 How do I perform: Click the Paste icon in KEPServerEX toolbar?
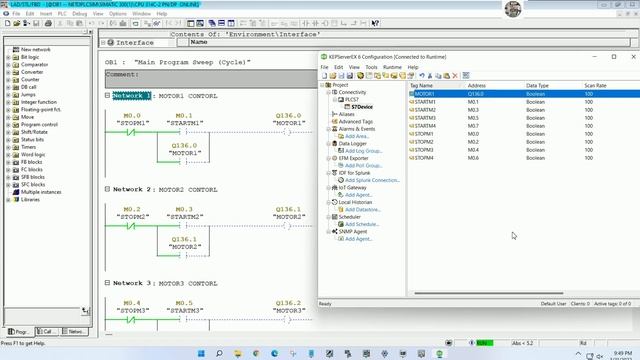click(x=447, y=76)
